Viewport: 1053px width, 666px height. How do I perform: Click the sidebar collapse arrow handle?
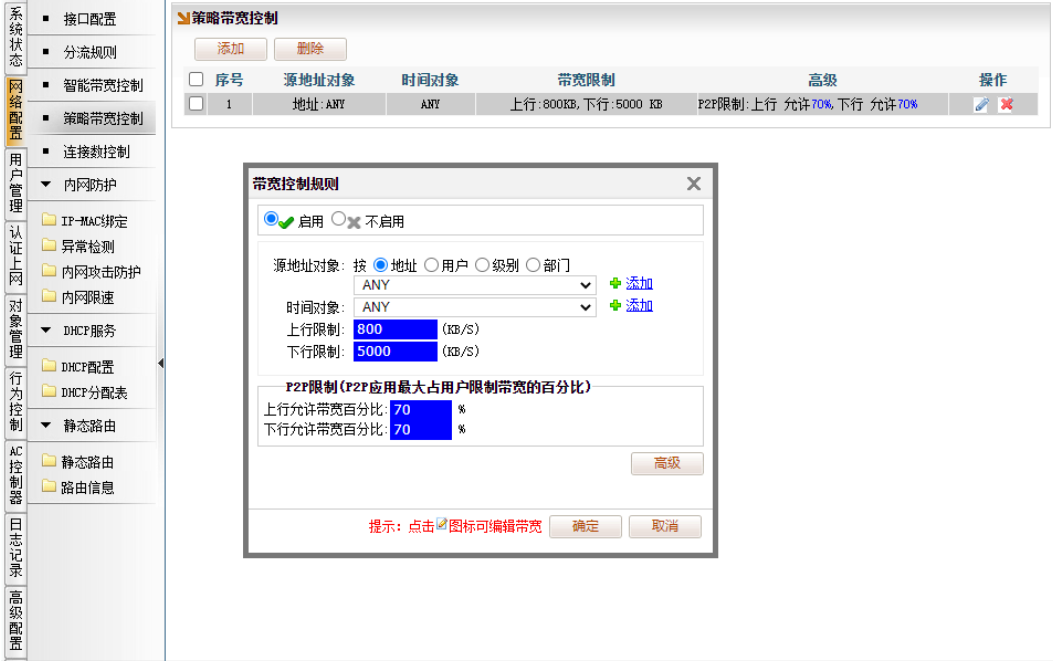(161, 363)
